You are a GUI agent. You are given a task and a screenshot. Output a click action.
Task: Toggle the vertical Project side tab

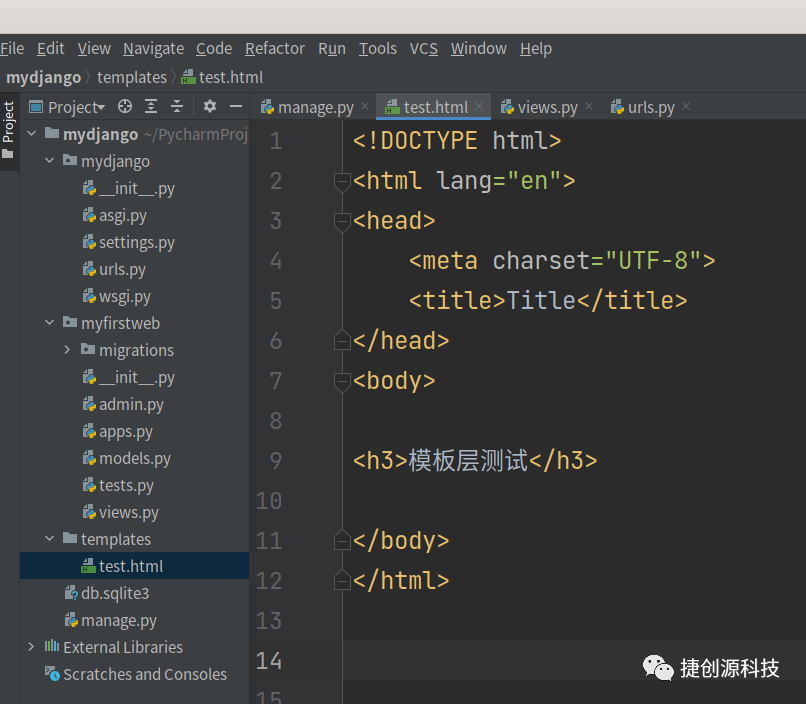click(x=8, y=131)
